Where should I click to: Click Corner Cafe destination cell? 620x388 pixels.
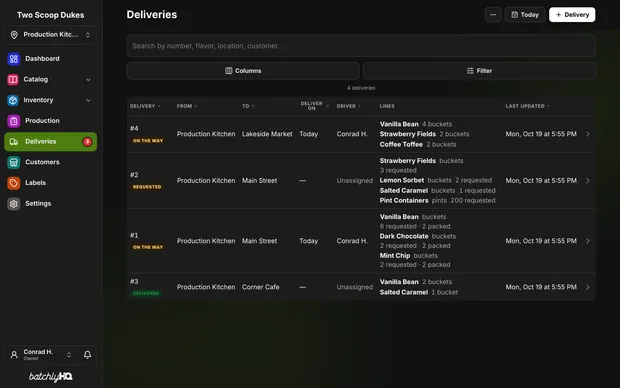click(261, 287)
